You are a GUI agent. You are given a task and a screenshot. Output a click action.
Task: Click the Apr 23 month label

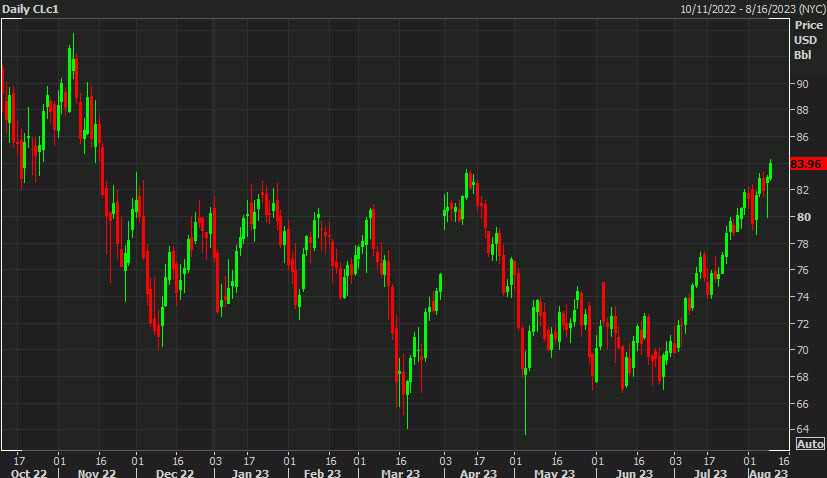pos(478,473)
